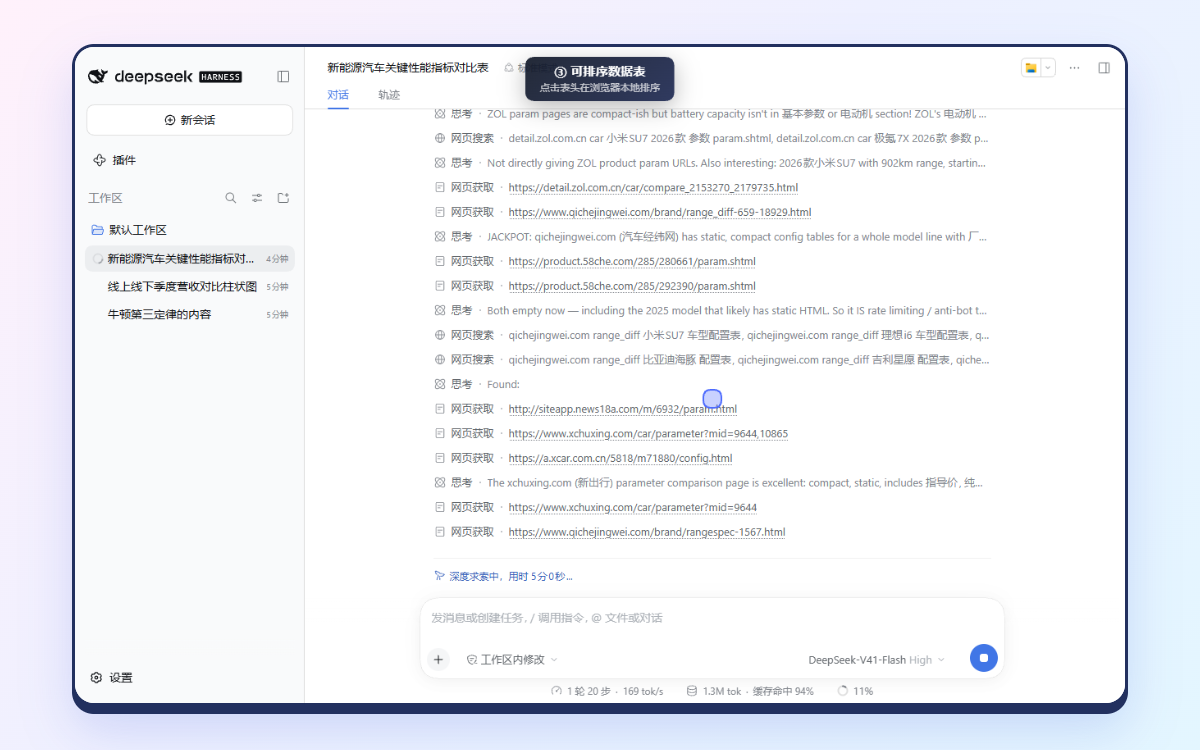Expand thinking row 'Not directly giving ZOL product'
The width and height of the screenshot is (1200, 750).
coord(711,163)
